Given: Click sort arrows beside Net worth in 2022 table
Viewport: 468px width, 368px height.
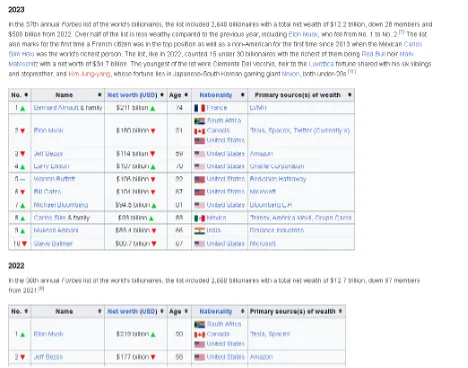Looking at the screenshot, I should coord(162,311).
